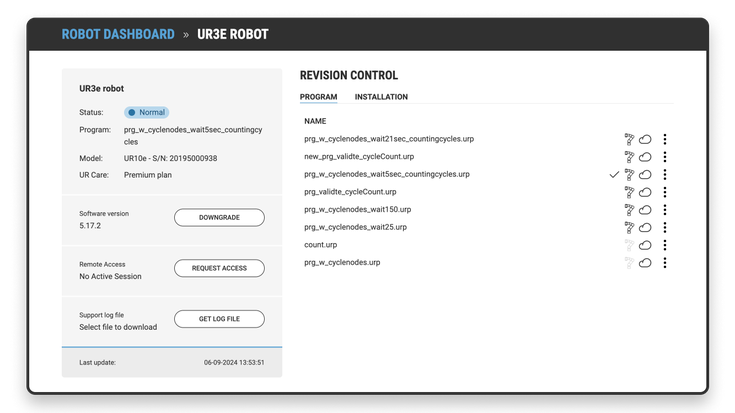Select prg_validte_cycleCount.urp file name
This screenshot has height=413, width=735.
point(350,192)
